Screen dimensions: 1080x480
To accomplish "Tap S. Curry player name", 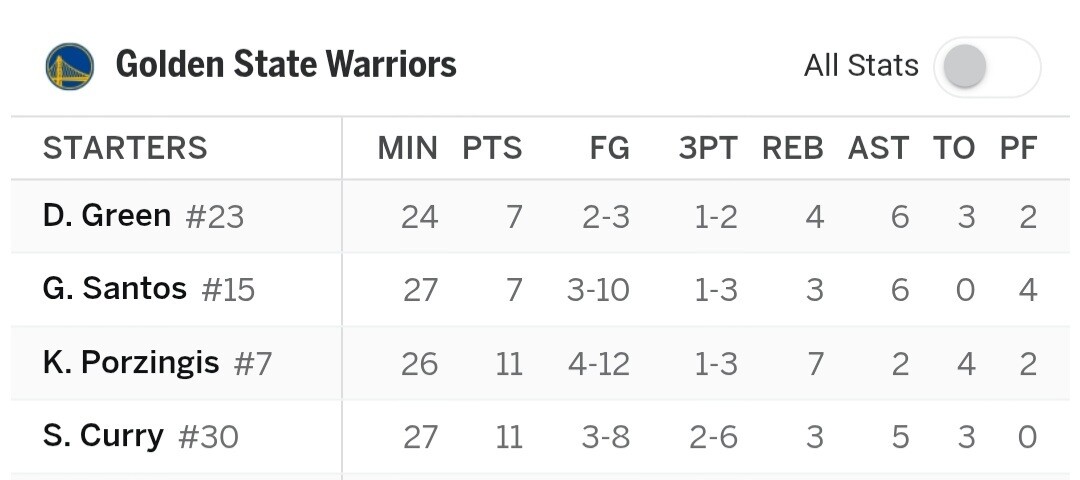I will point(103,436).
